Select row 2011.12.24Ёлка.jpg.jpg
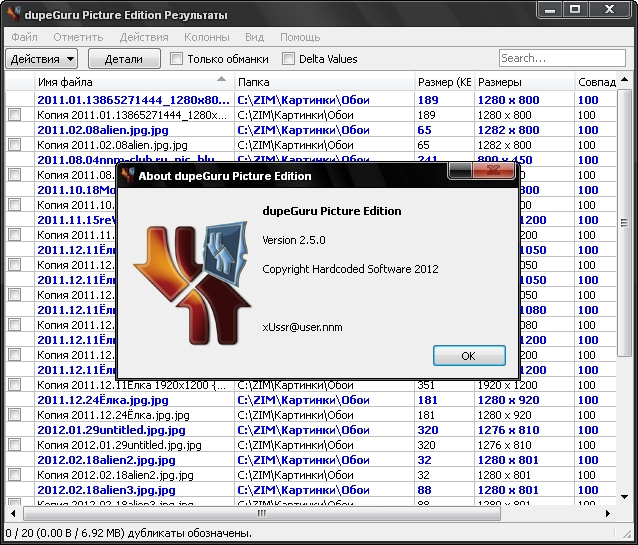The width and height of the screenshot is (638, 545). click(x=311, y=400)
